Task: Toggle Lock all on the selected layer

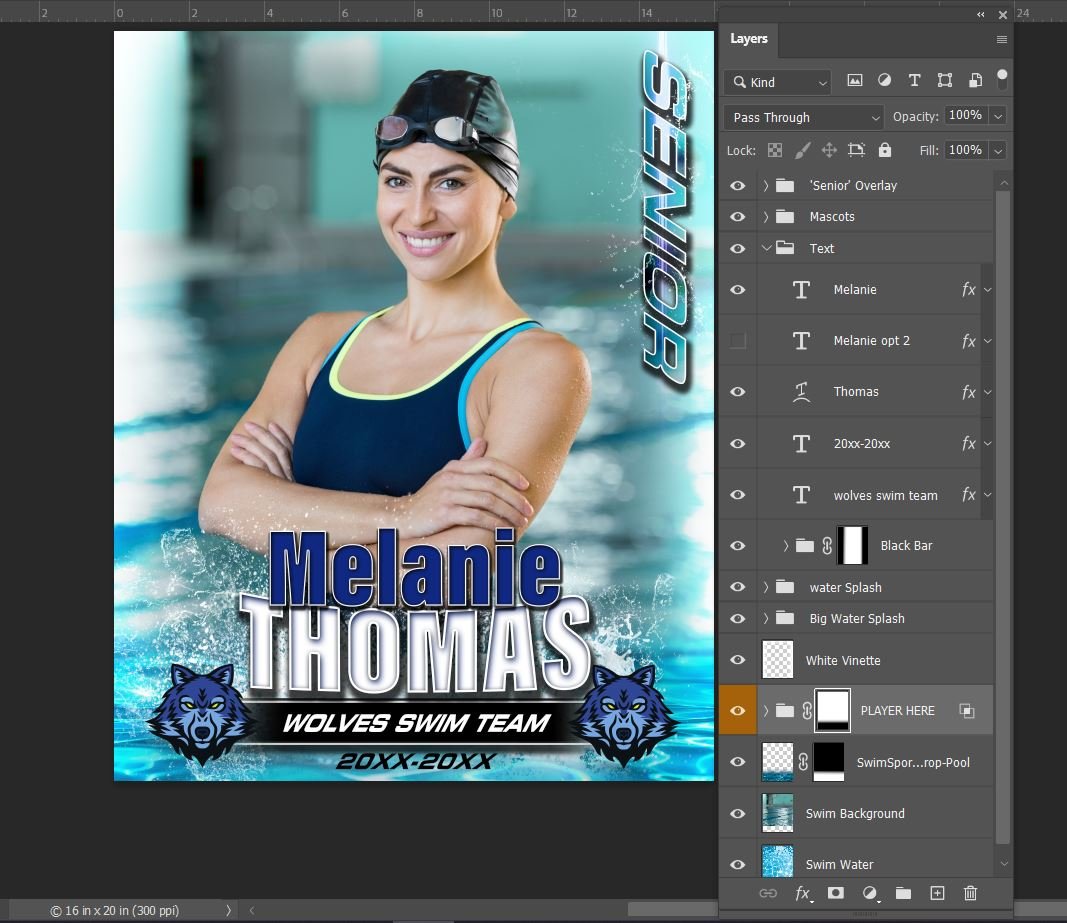Action: click(884, 149)
